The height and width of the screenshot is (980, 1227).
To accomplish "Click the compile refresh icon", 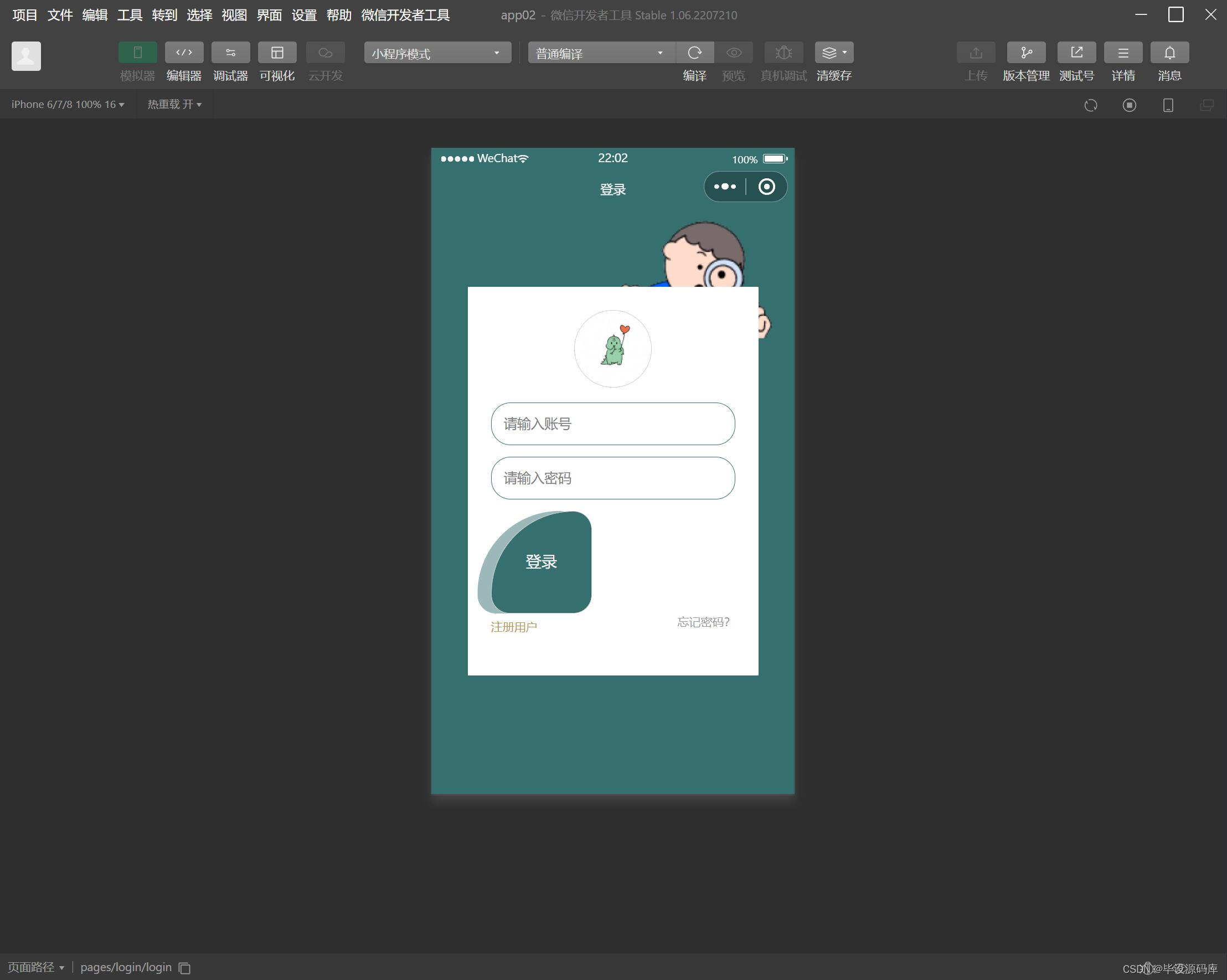I will click(694, 53).
